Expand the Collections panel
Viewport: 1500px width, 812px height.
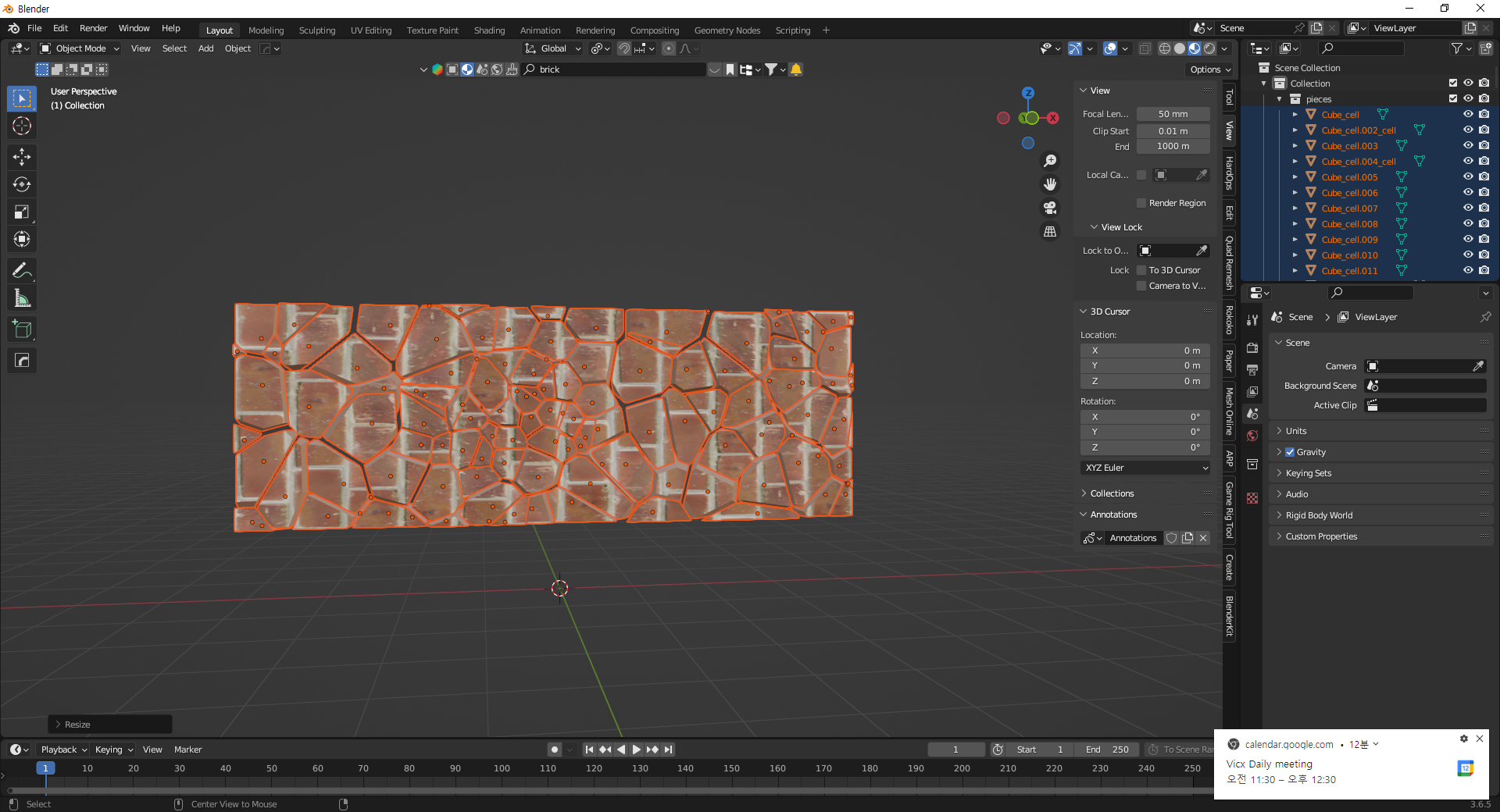[x=1112, y=493]
